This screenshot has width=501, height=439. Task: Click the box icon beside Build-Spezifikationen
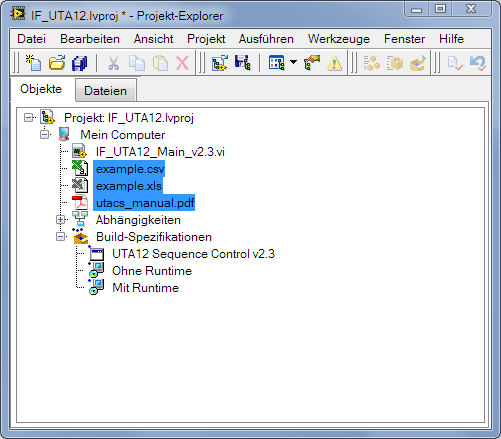click(80, 236)
